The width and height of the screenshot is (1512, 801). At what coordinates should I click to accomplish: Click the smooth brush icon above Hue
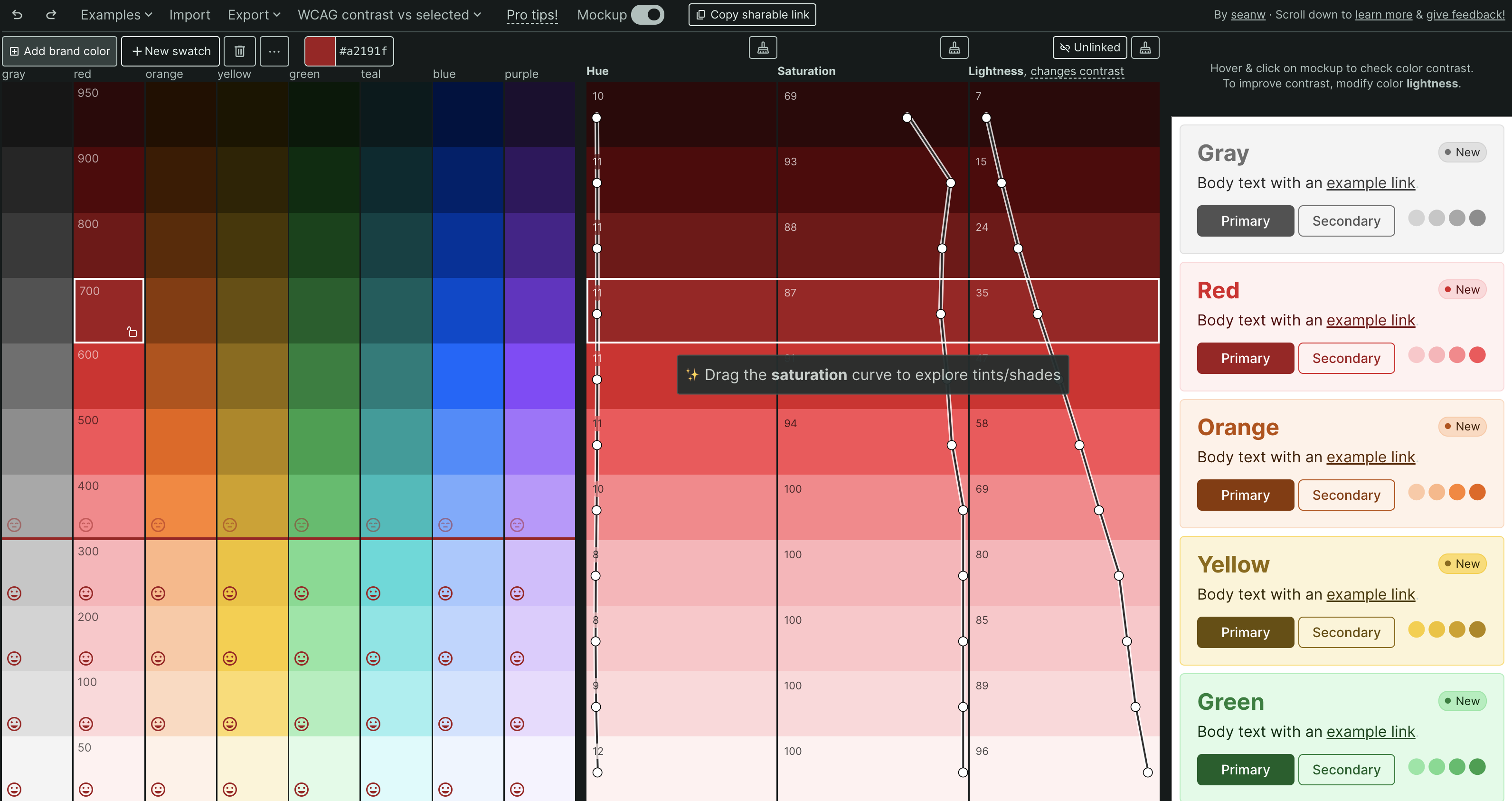(763, 48)
